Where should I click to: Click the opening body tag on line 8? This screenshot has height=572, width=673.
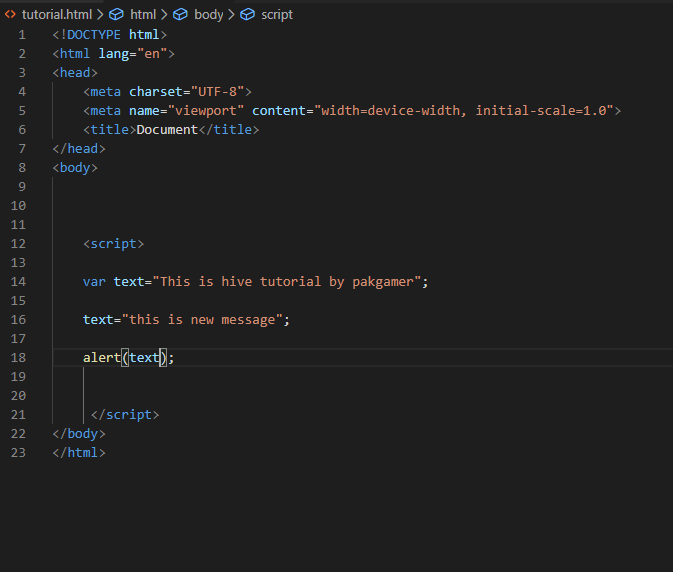[x=75, y=168]
